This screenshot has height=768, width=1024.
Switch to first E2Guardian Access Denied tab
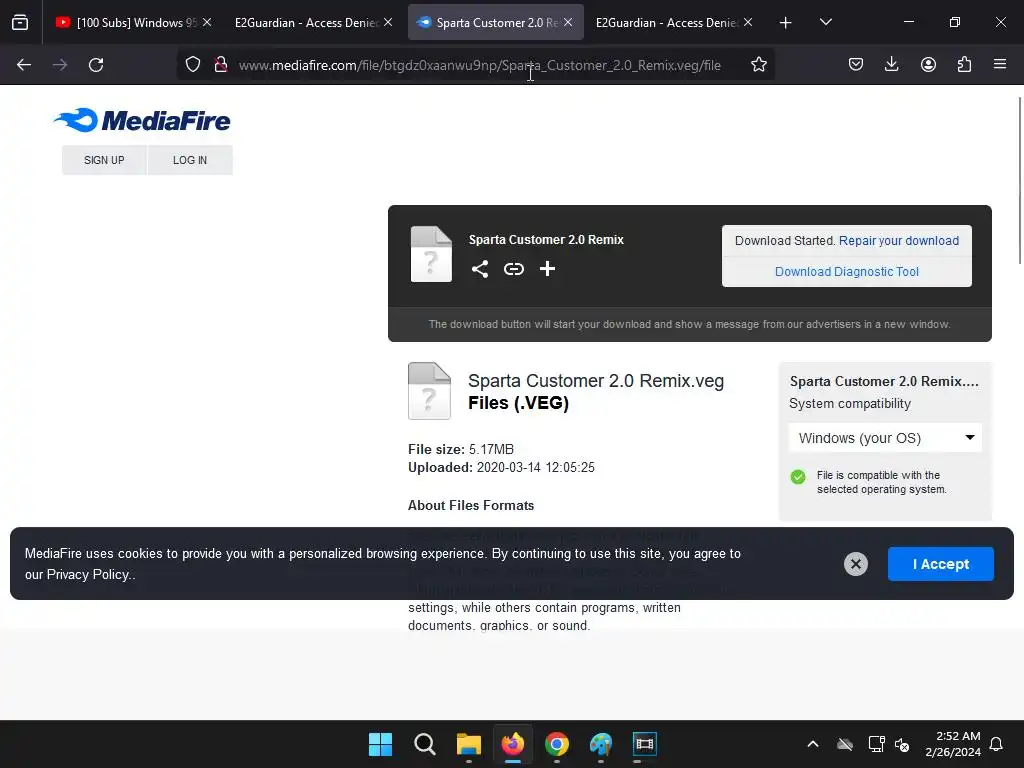coord(306,22)
